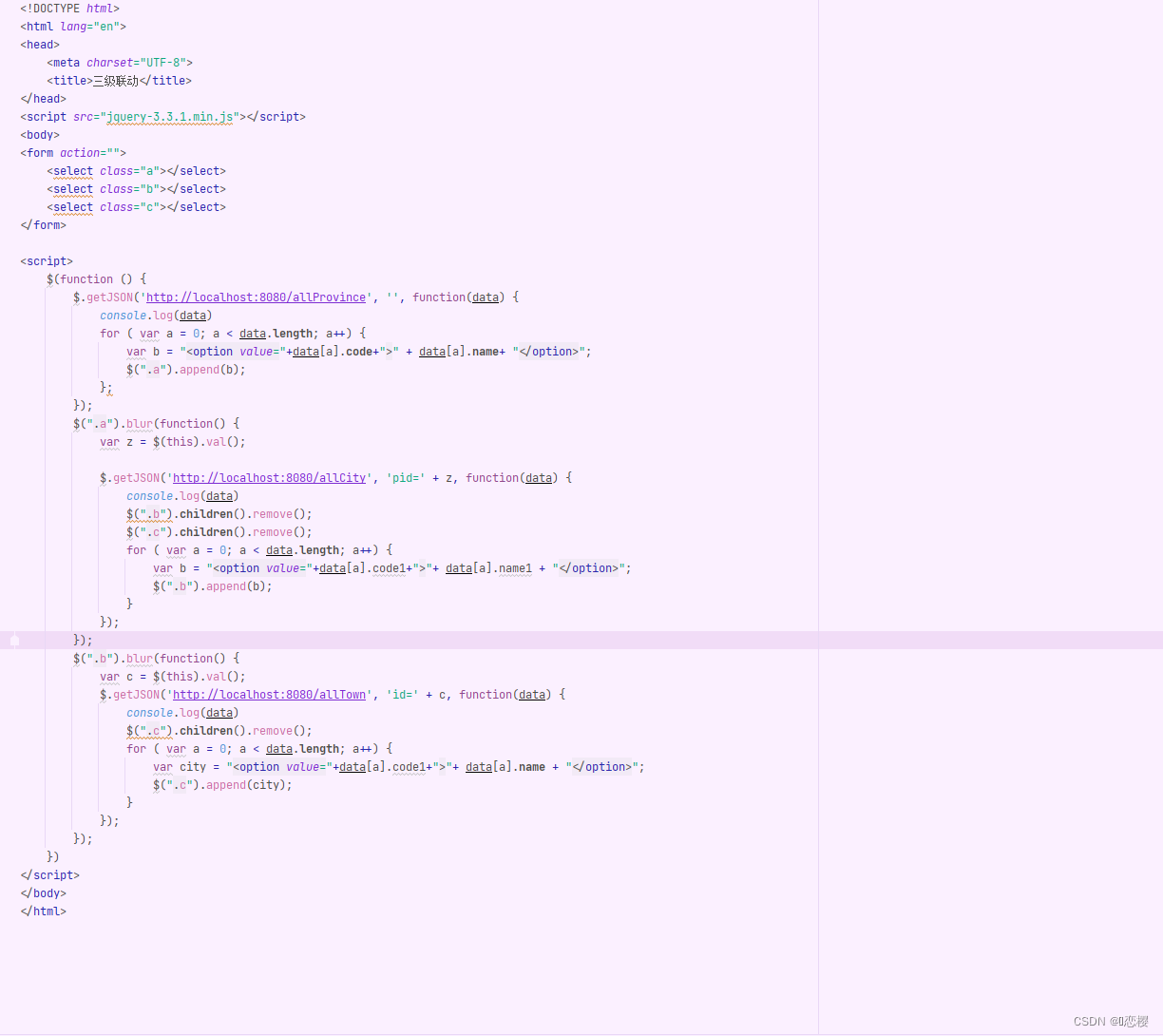Image resolution: width=1163 pixels, height=1036 pixels.
Task: Click the 'id=' string literal
Action: click(403, 695)
